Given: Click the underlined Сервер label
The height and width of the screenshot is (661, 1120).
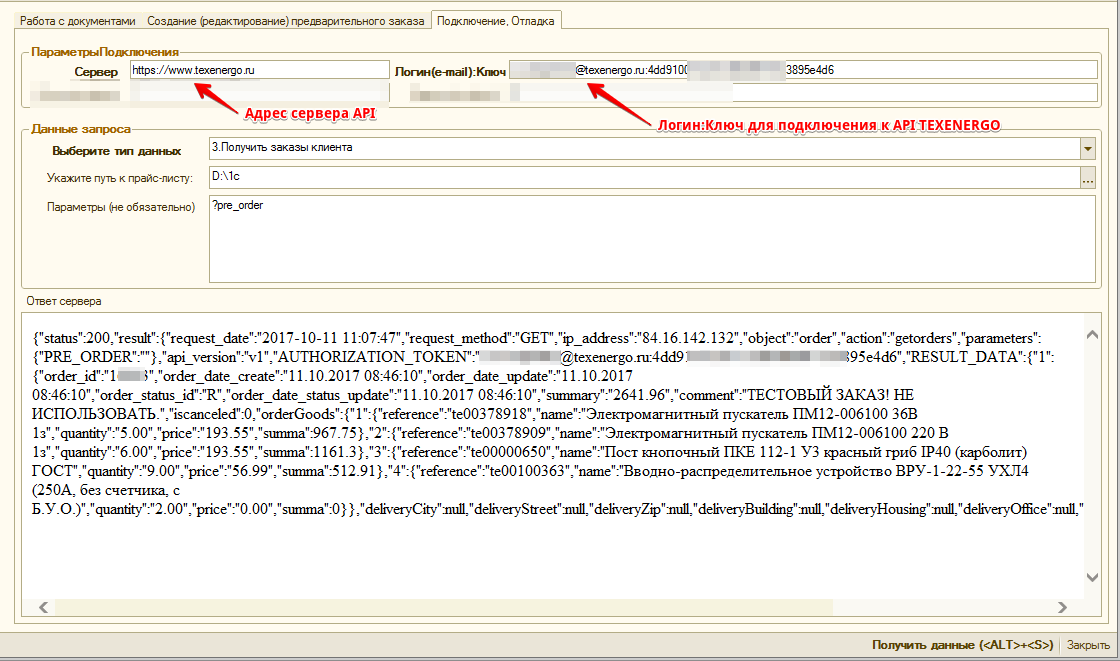Looking at the screenshot, I should pos(97,71).
